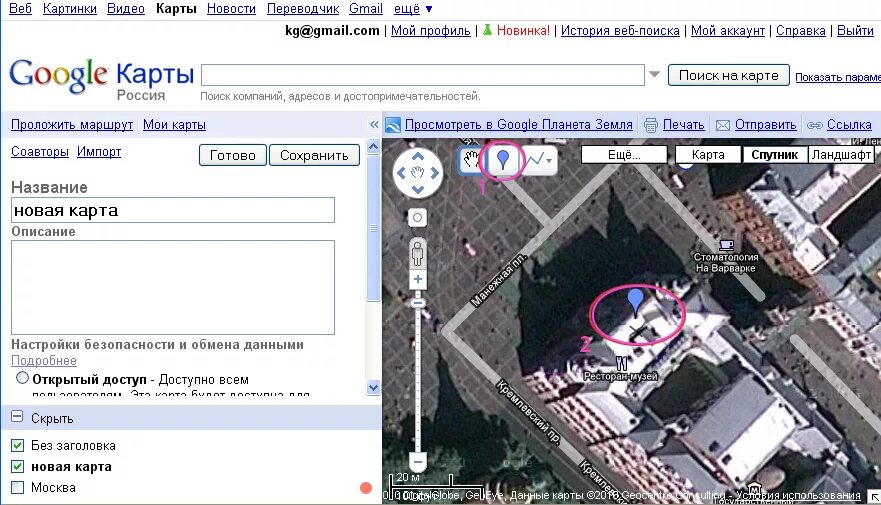Open the Новости top navigation link

pos(231,9)
